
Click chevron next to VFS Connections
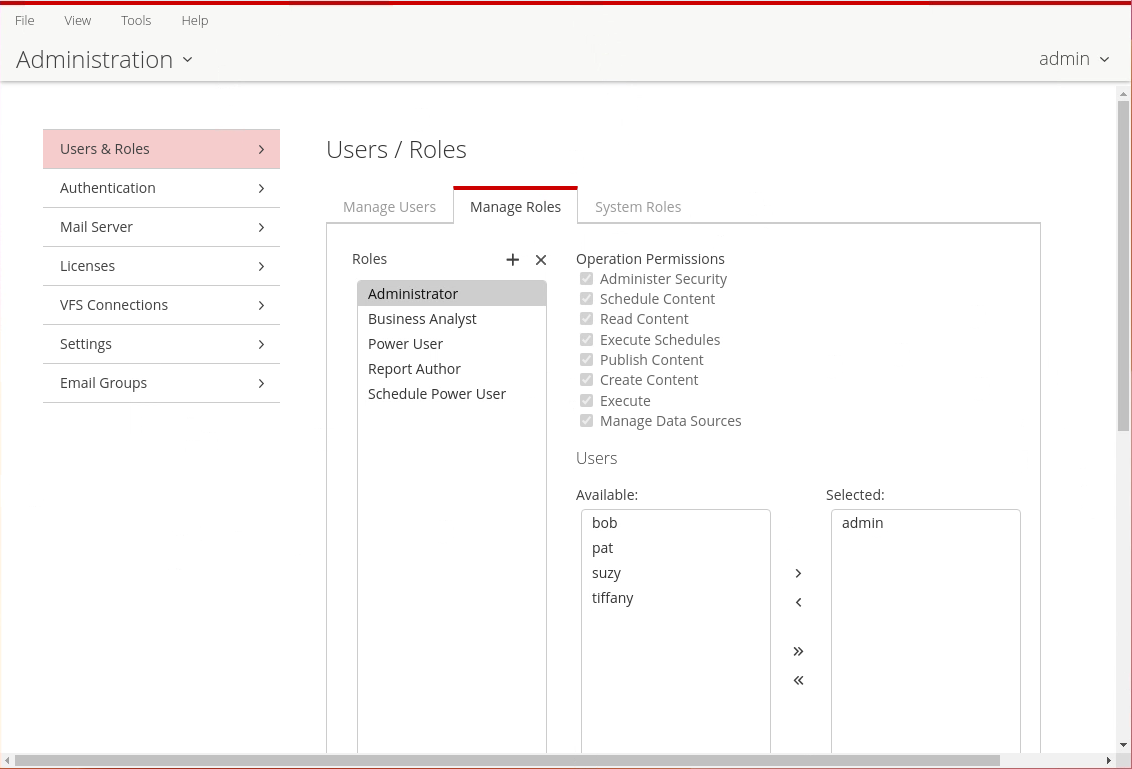point(261,305)
